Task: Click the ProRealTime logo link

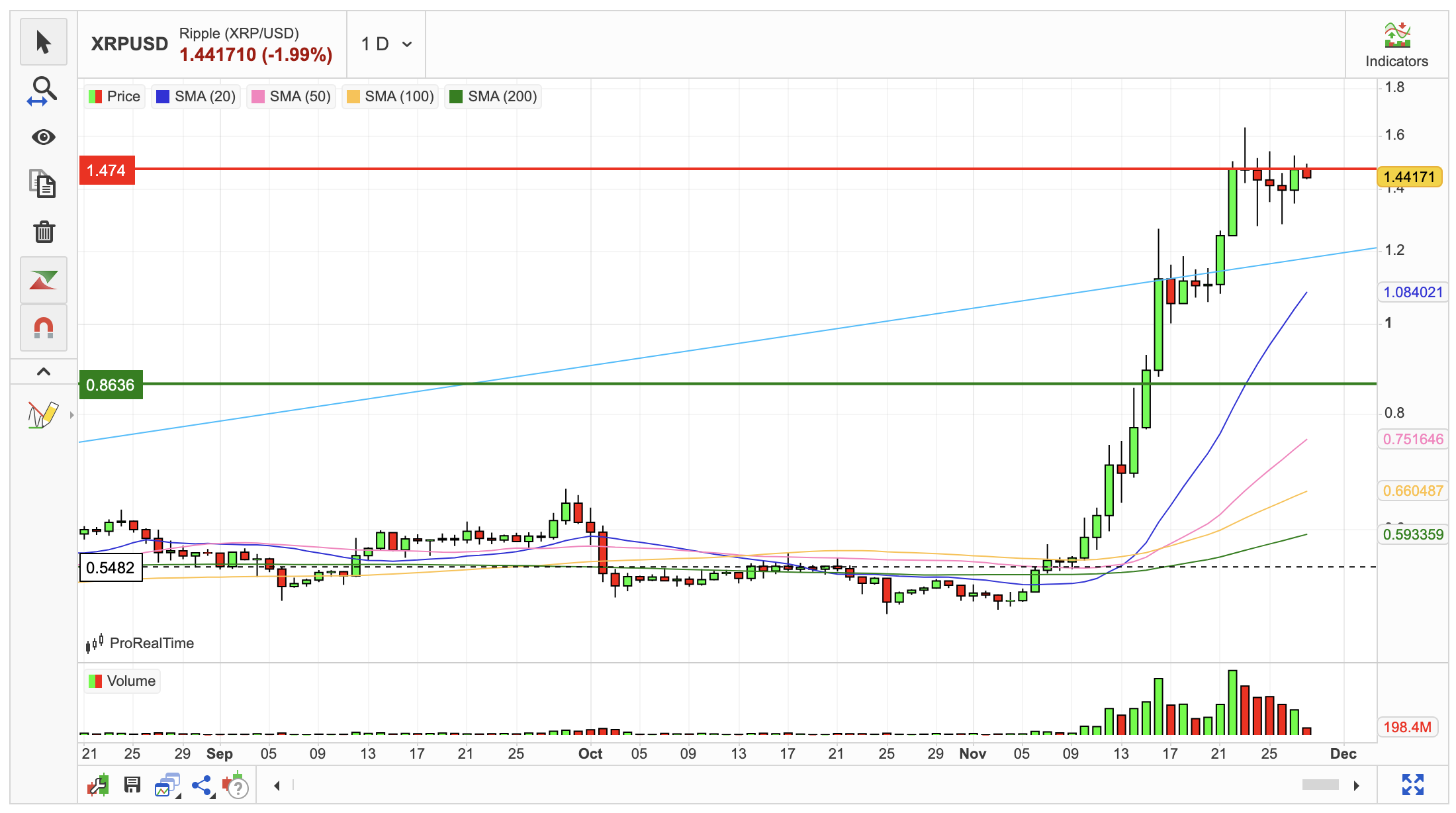Action: [x=140, y=643]
